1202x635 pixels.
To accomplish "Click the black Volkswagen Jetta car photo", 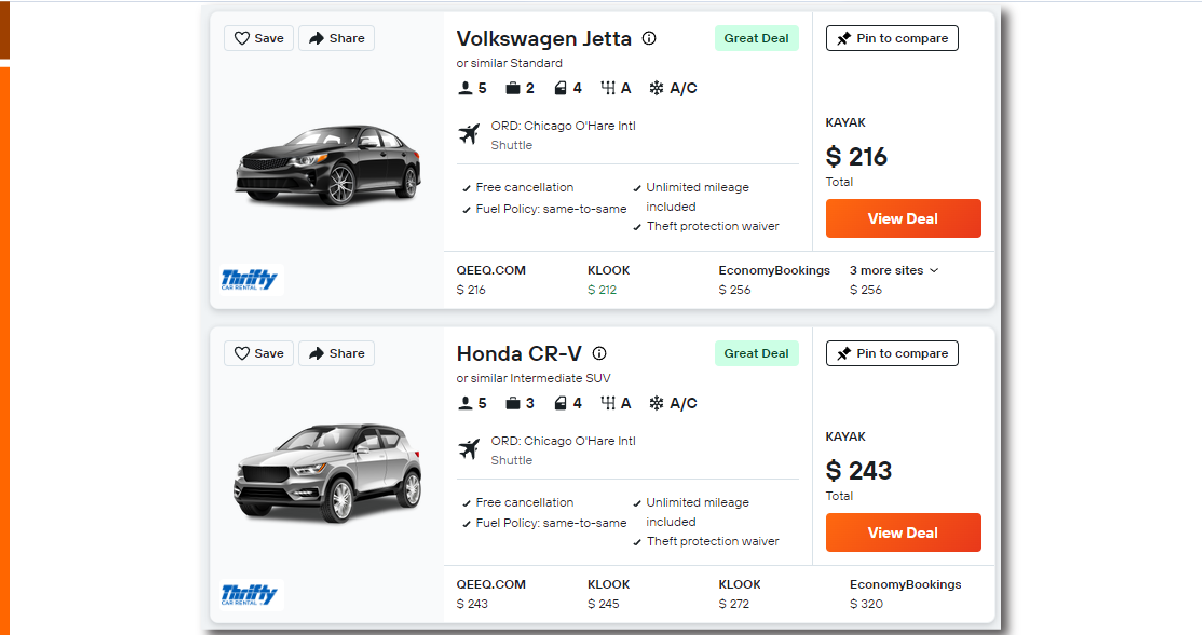I will point(328,164).
